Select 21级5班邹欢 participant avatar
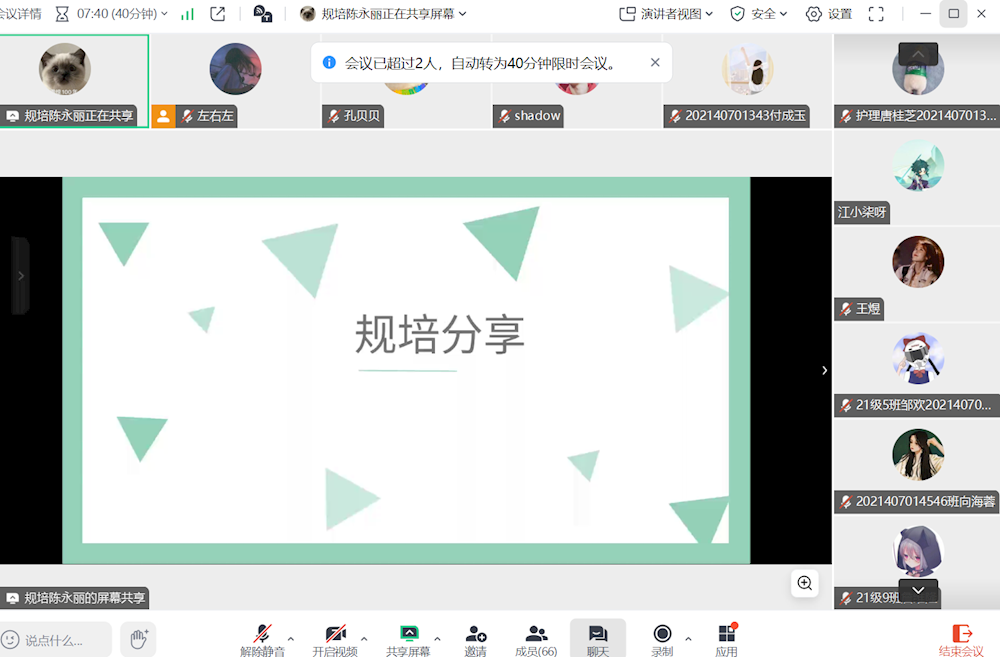Viewport: 1000px width, 657px height. (x=918, y=358)
